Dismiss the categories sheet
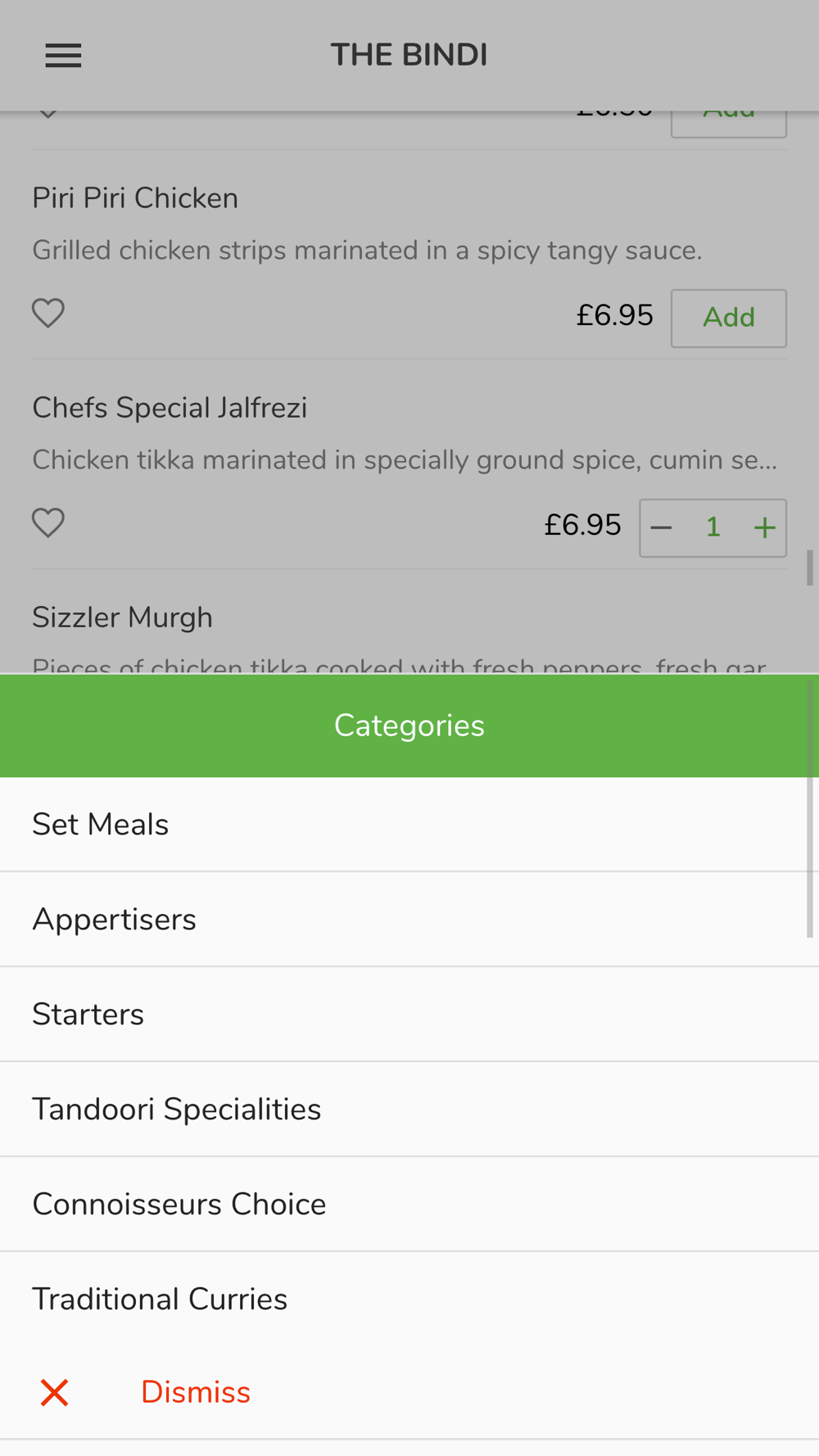The height and width of the screenshot is (1456, 819). pos(195,1392)
